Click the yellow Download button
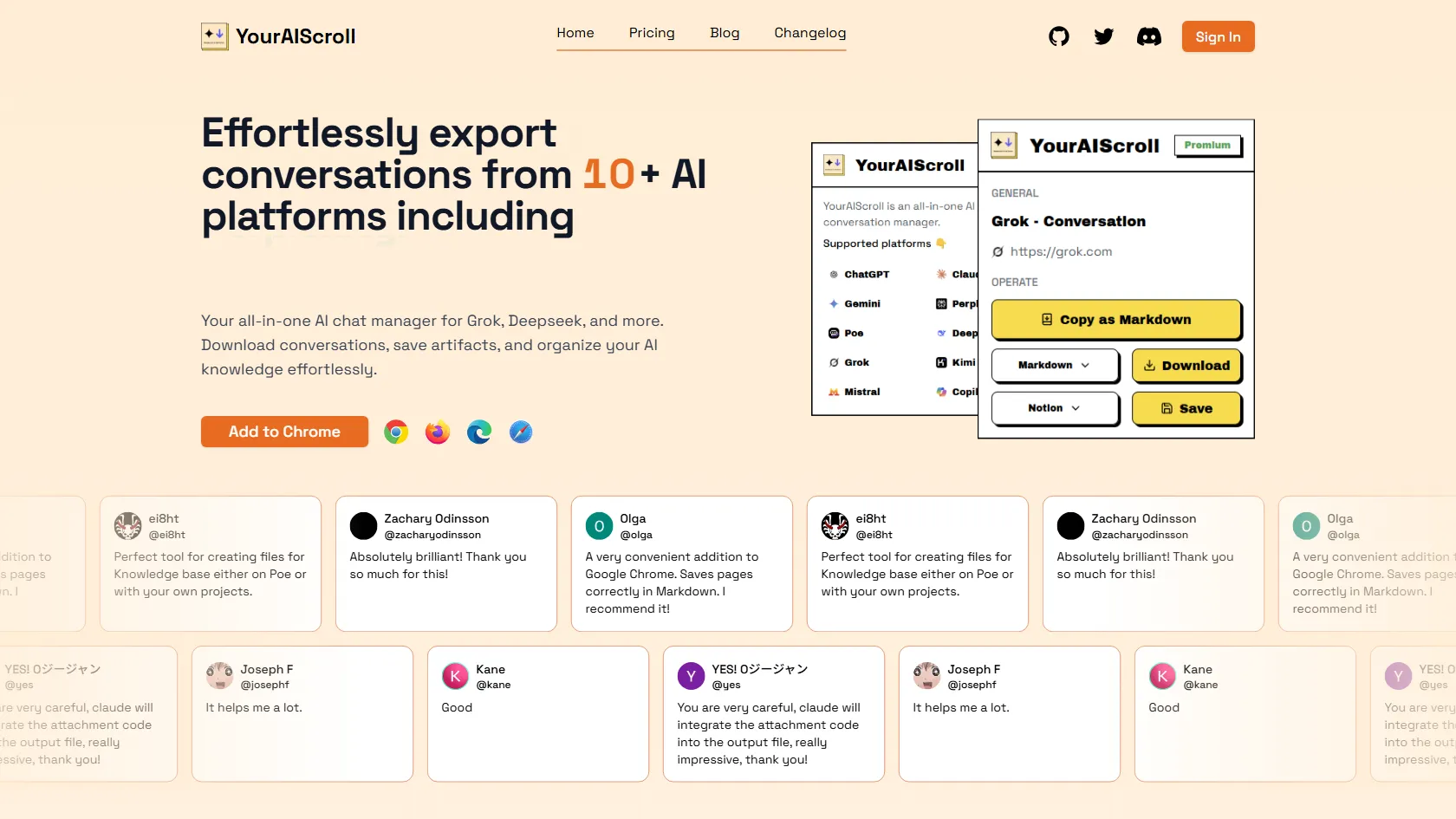The width and height of the screenshot is (1456, 819). point(1186,365)
